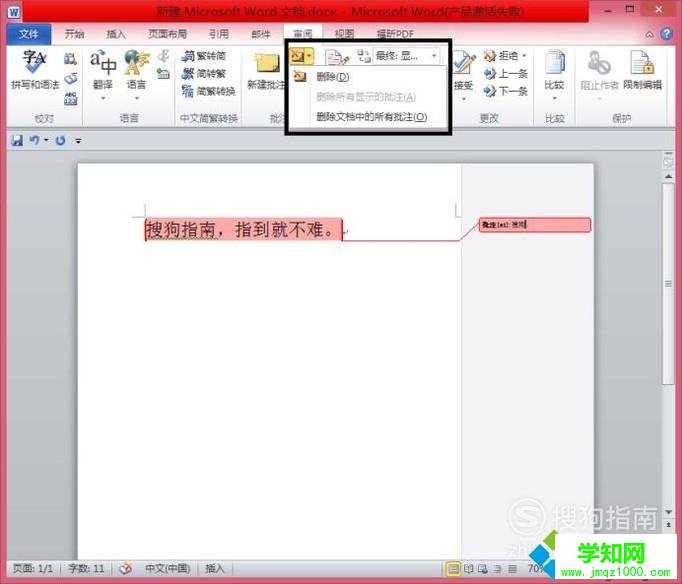Choose 删除(D) from the dropdown menu
Screen dimensions: 682x584
pos(368,77)
